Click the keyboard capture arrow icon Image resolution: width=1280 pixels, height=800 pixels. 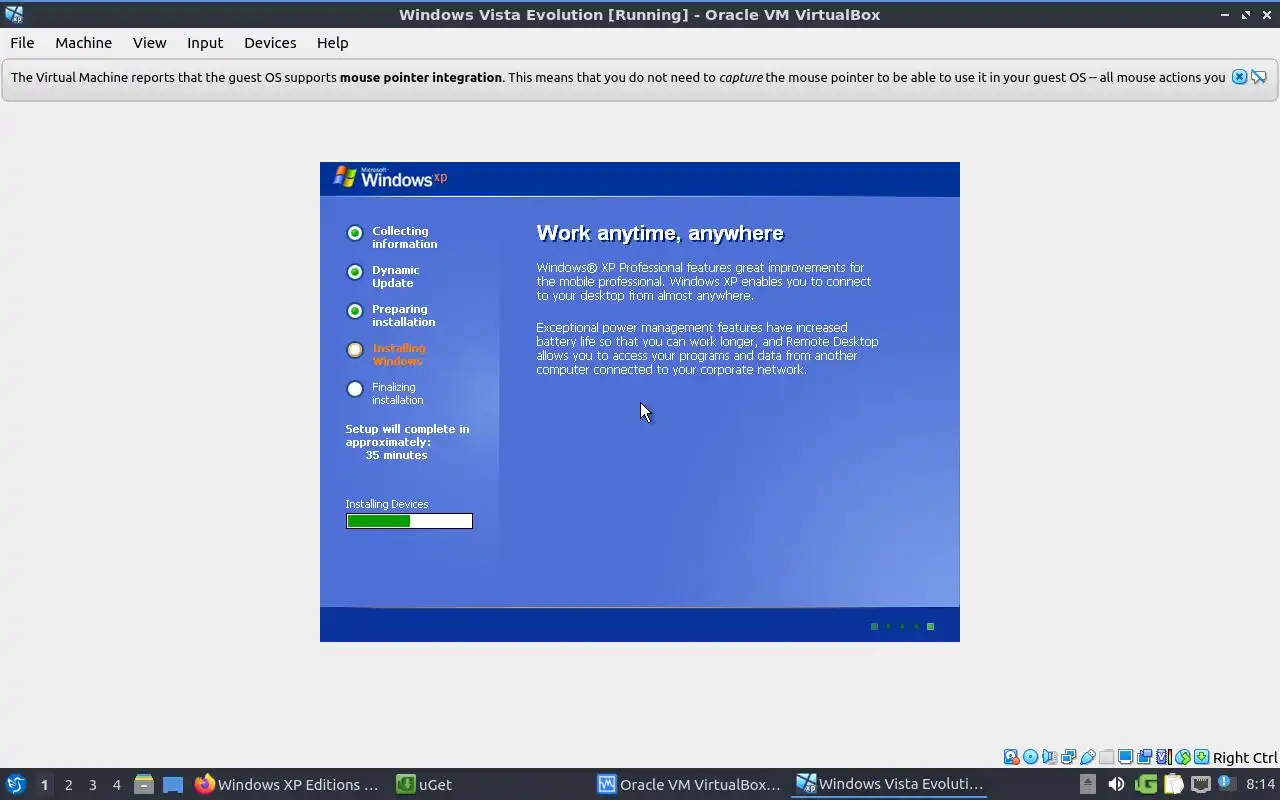click(x=1201, y=757)
